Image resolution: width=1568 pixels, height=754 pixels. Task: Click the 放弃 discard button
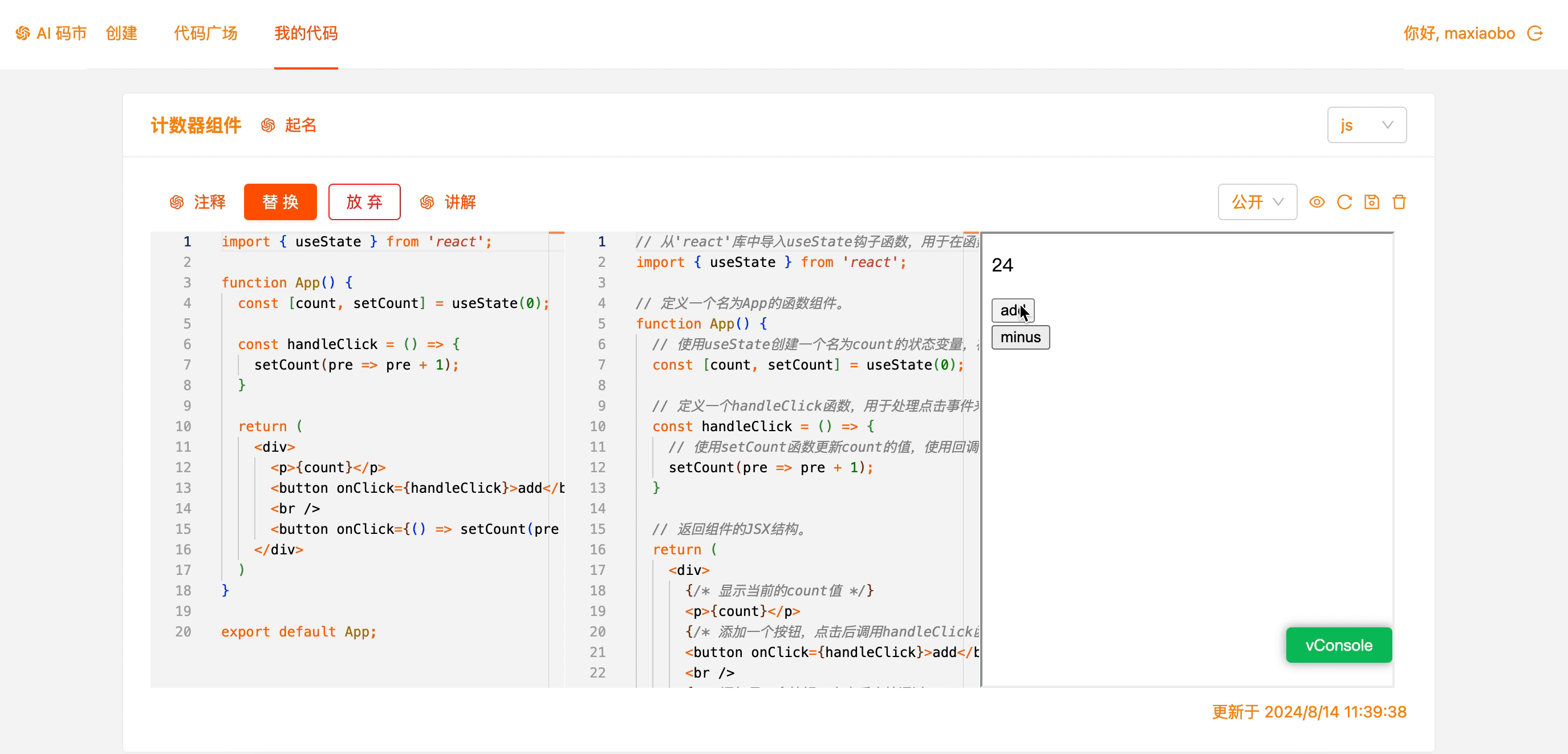pyautogui.click(x=364, y=202)
